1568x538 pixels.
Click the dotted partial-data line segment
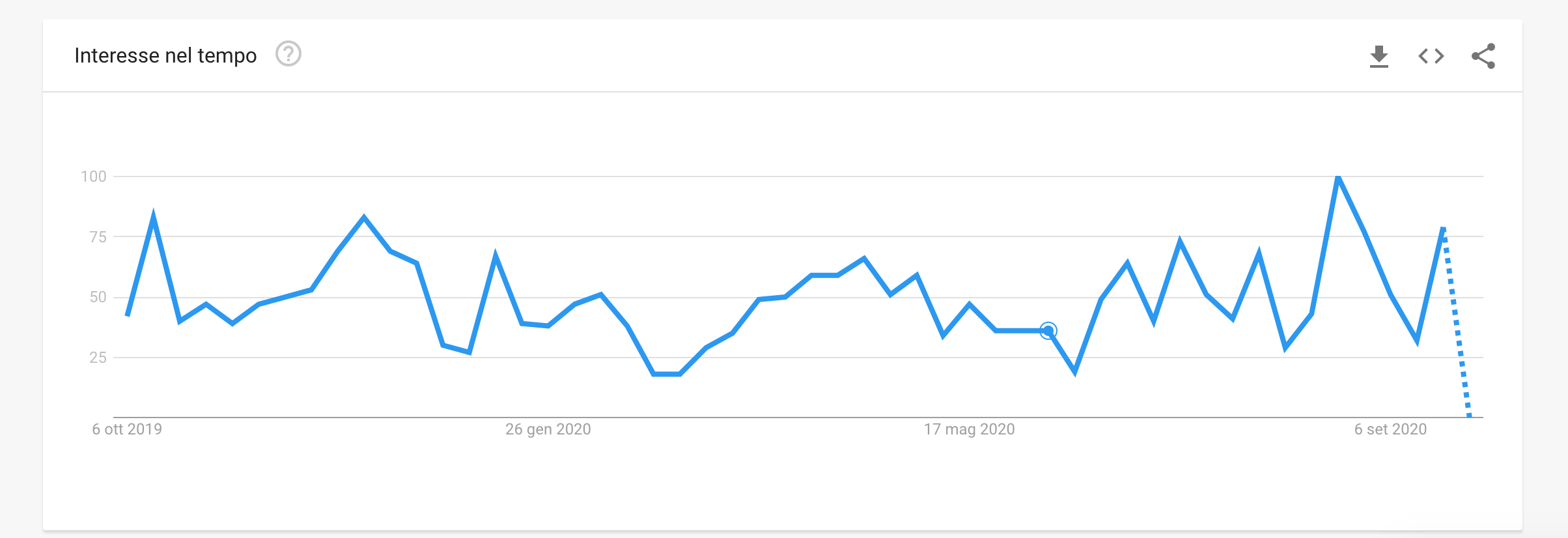coord(1457,322)
